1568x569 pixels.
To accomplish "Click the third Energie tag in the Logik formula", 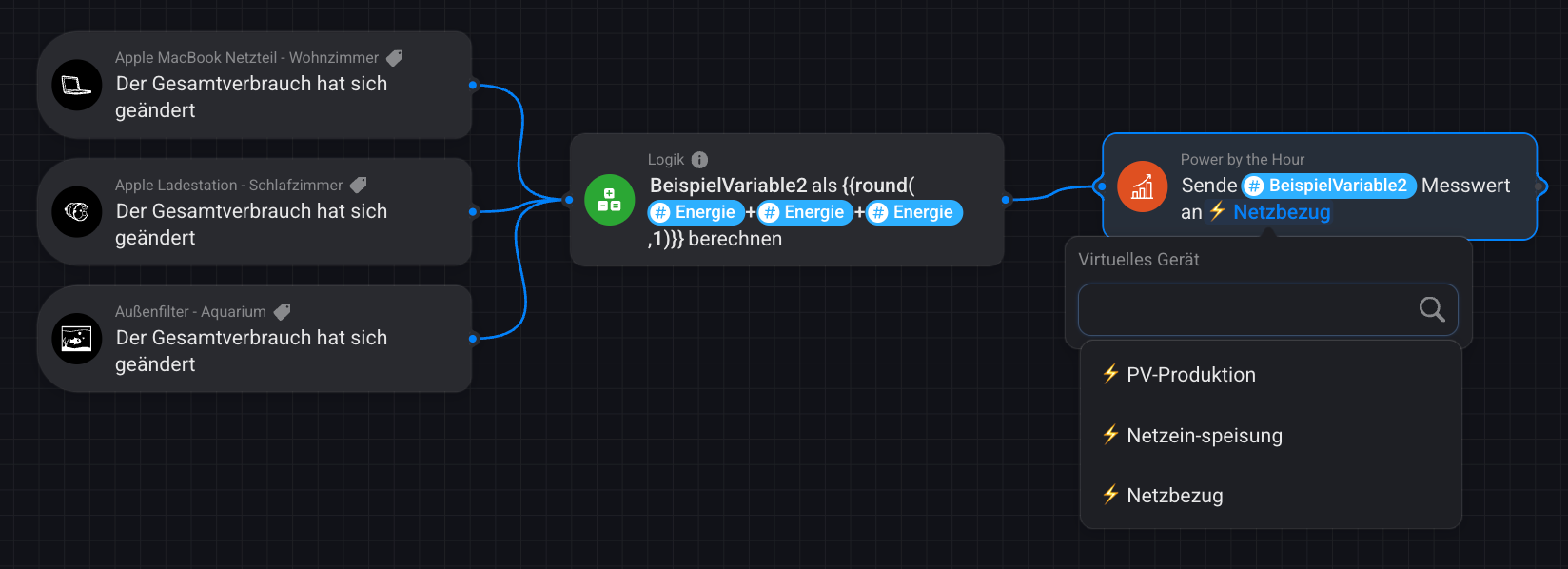I will pos(914,212).
